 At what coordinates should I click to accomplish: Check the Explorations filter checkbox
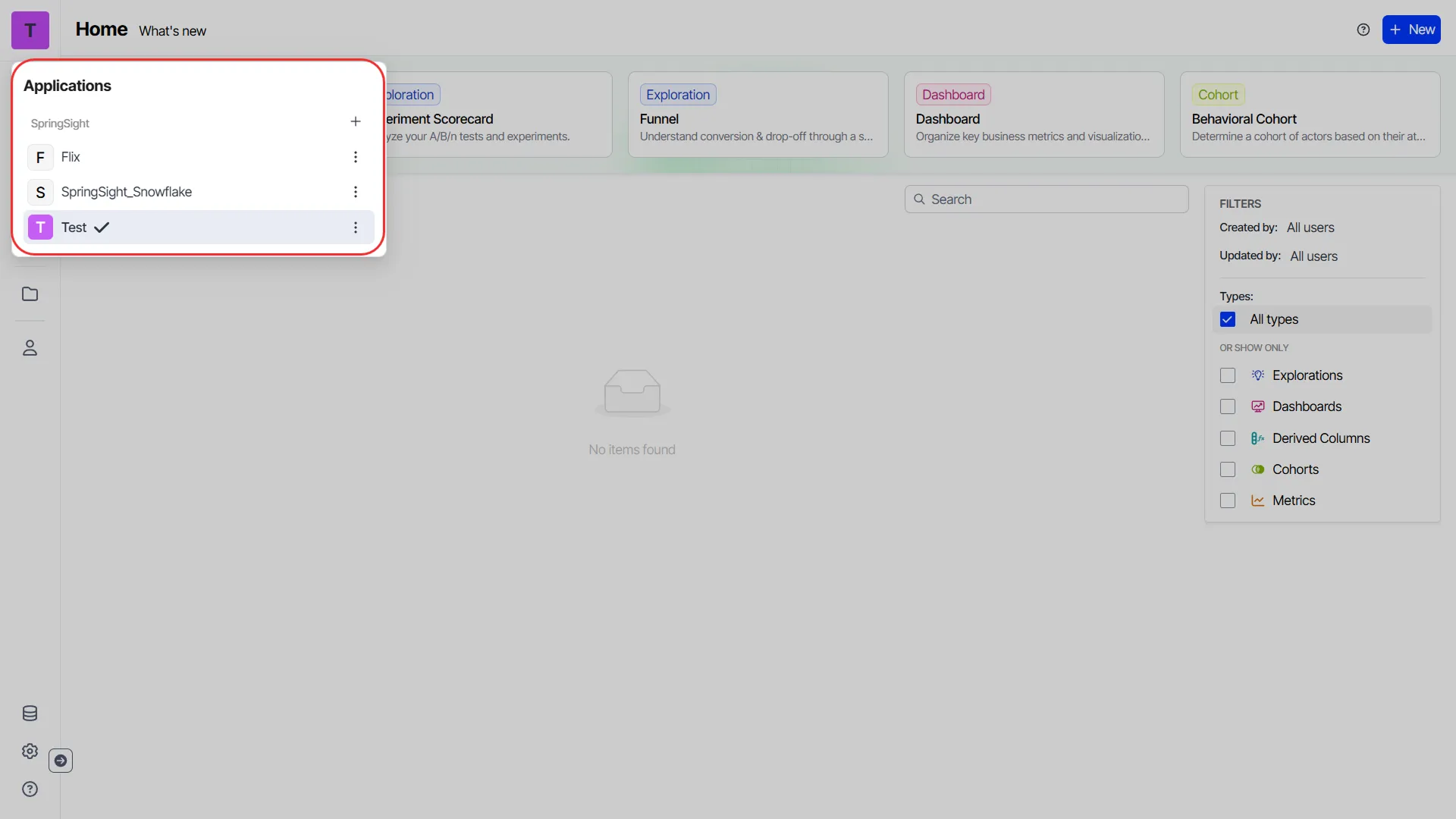point(1228,375)
